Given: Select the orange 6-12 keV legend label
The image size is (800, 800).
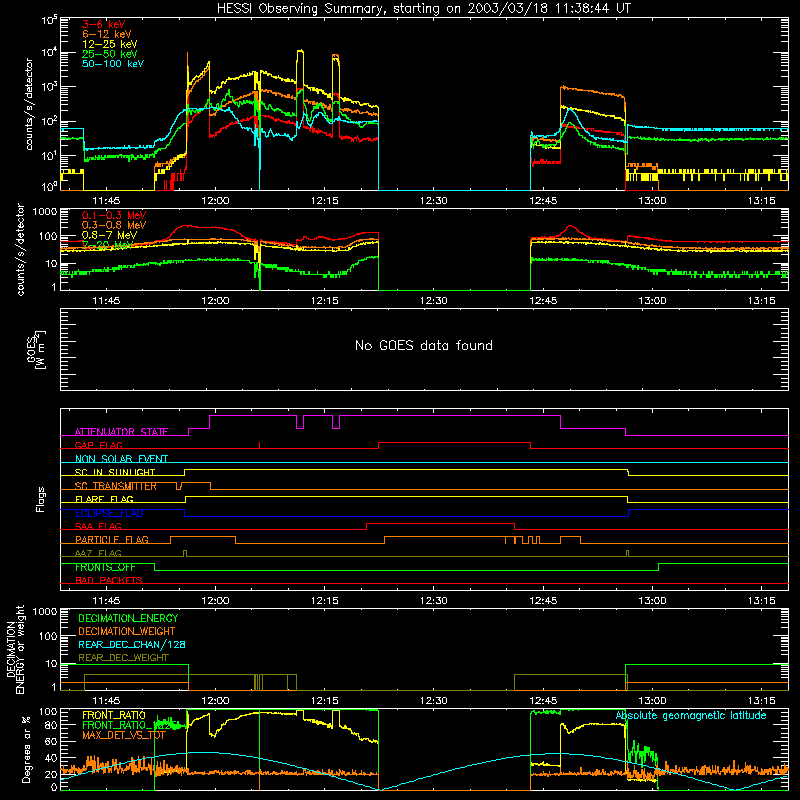Looking at the screenshot, I should (x=107, y=34).
